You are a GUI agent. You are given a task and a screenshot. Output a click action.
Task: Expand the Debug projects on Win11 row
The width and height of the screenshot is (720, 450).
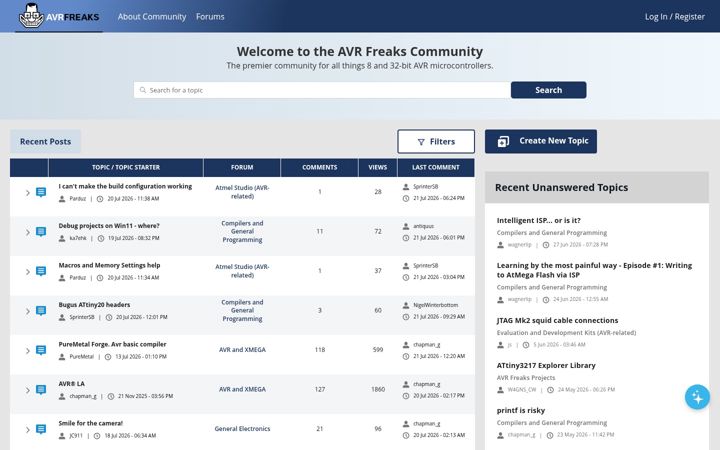coord(28,232)
